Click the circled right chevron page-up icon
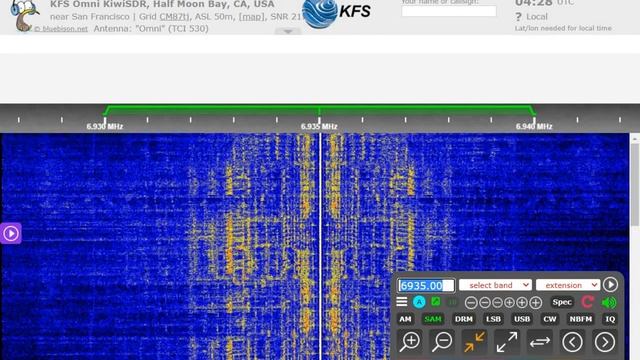Viewport: 640px width, 360px height. pos(604,342)
